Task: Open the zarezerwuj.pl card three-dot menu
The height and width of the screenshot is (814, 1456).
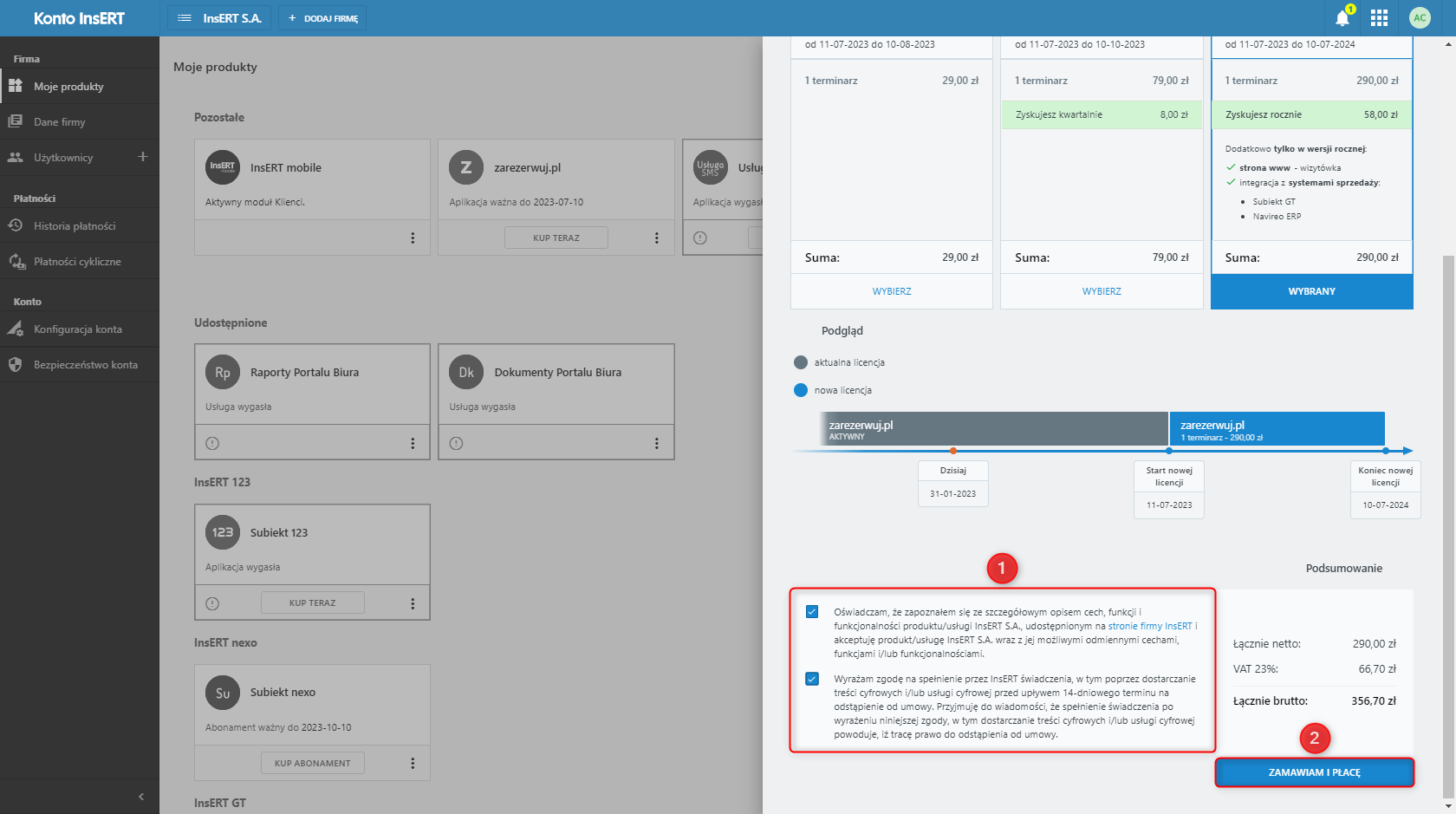Action: click(x=657, y=238)
